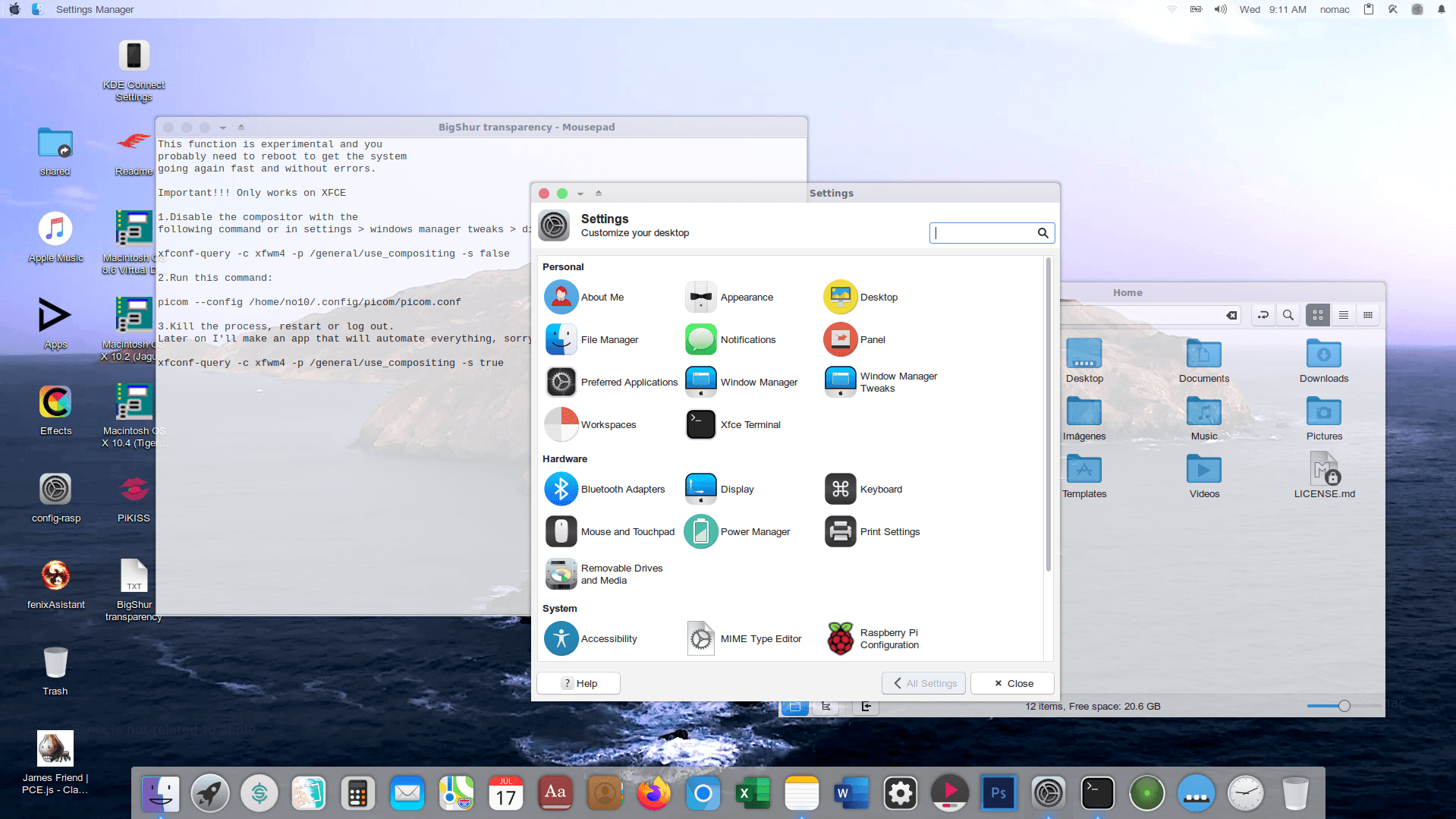Open Preferred Applications settings

612,383
